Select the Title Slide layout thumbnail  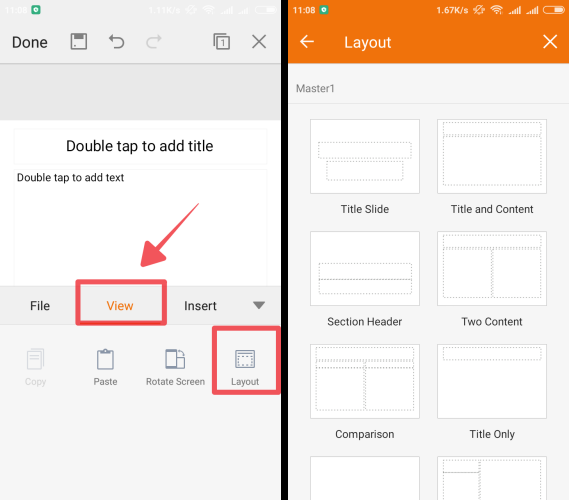[365, 156]
